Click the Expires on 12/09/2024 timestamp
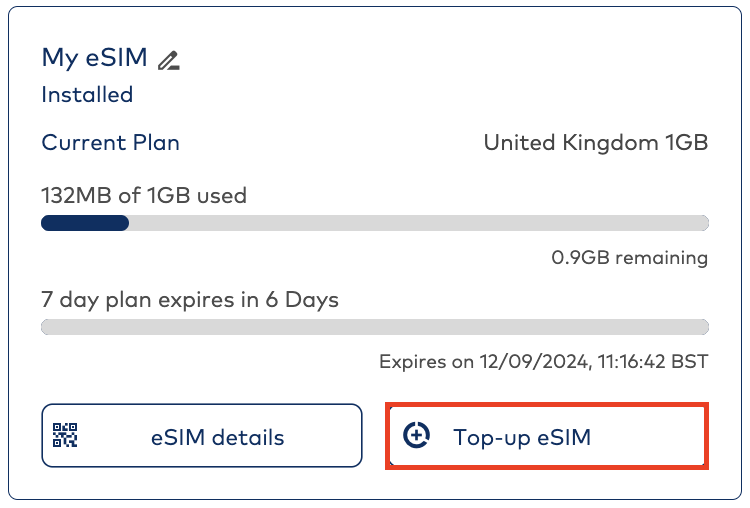Screen dimensions: 750x508 click(543, 362)
